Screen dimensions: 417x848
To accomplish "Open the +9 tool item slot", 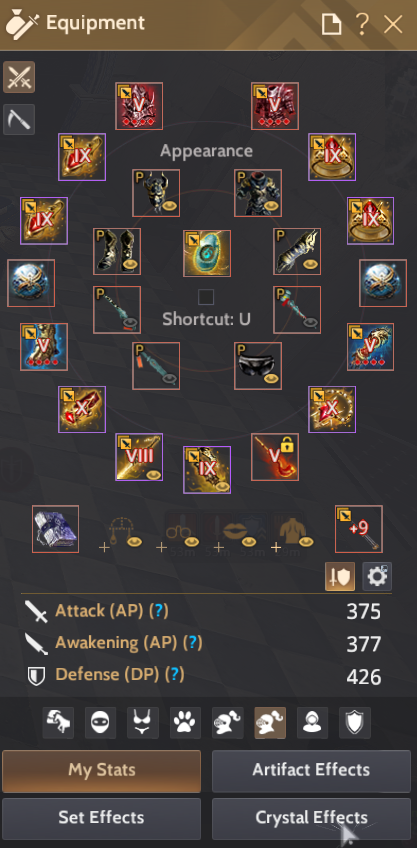I will coord(359,529).
